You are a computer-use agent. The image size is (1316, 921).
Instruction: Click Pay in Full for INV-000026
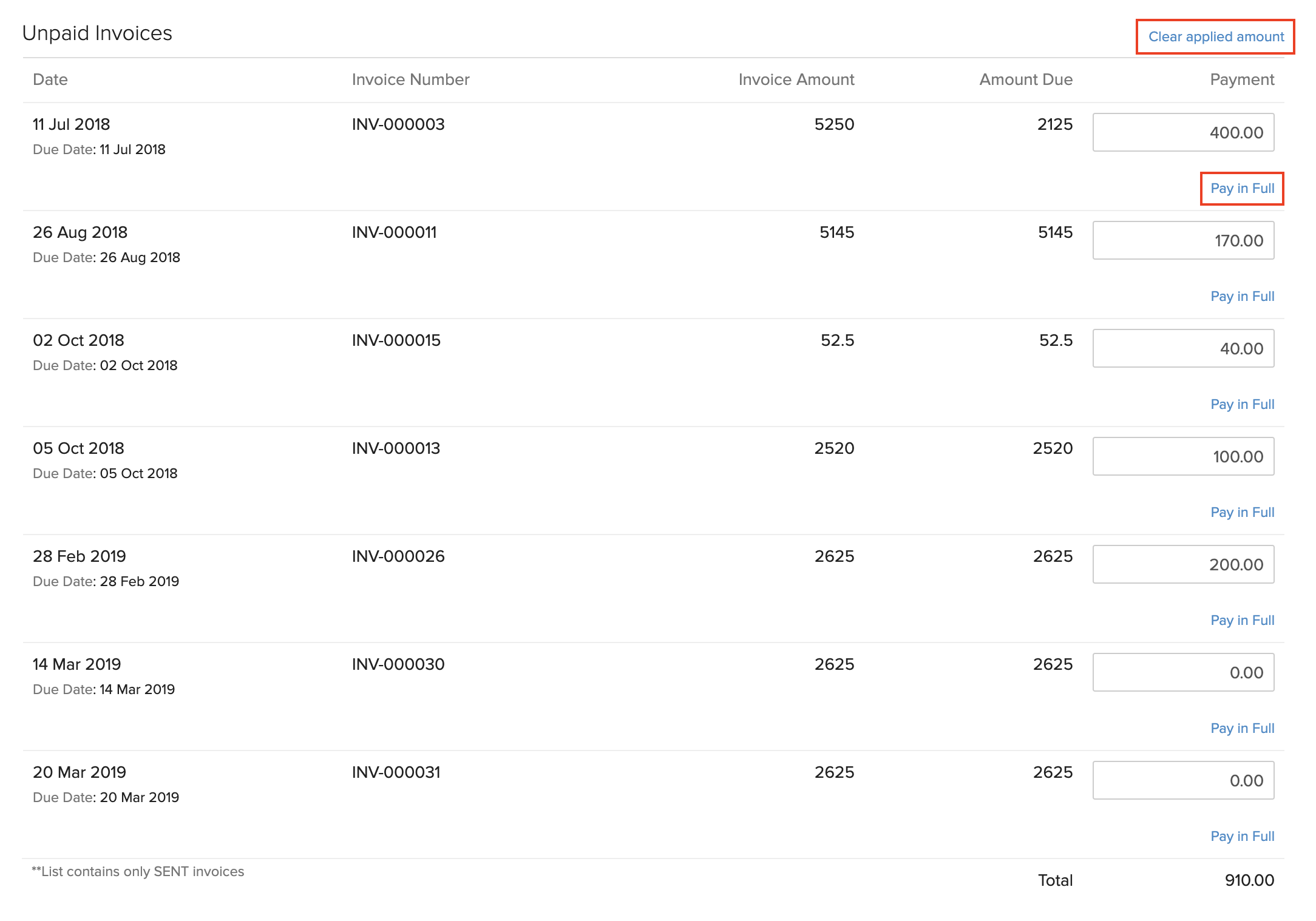tap(1242, 620)
